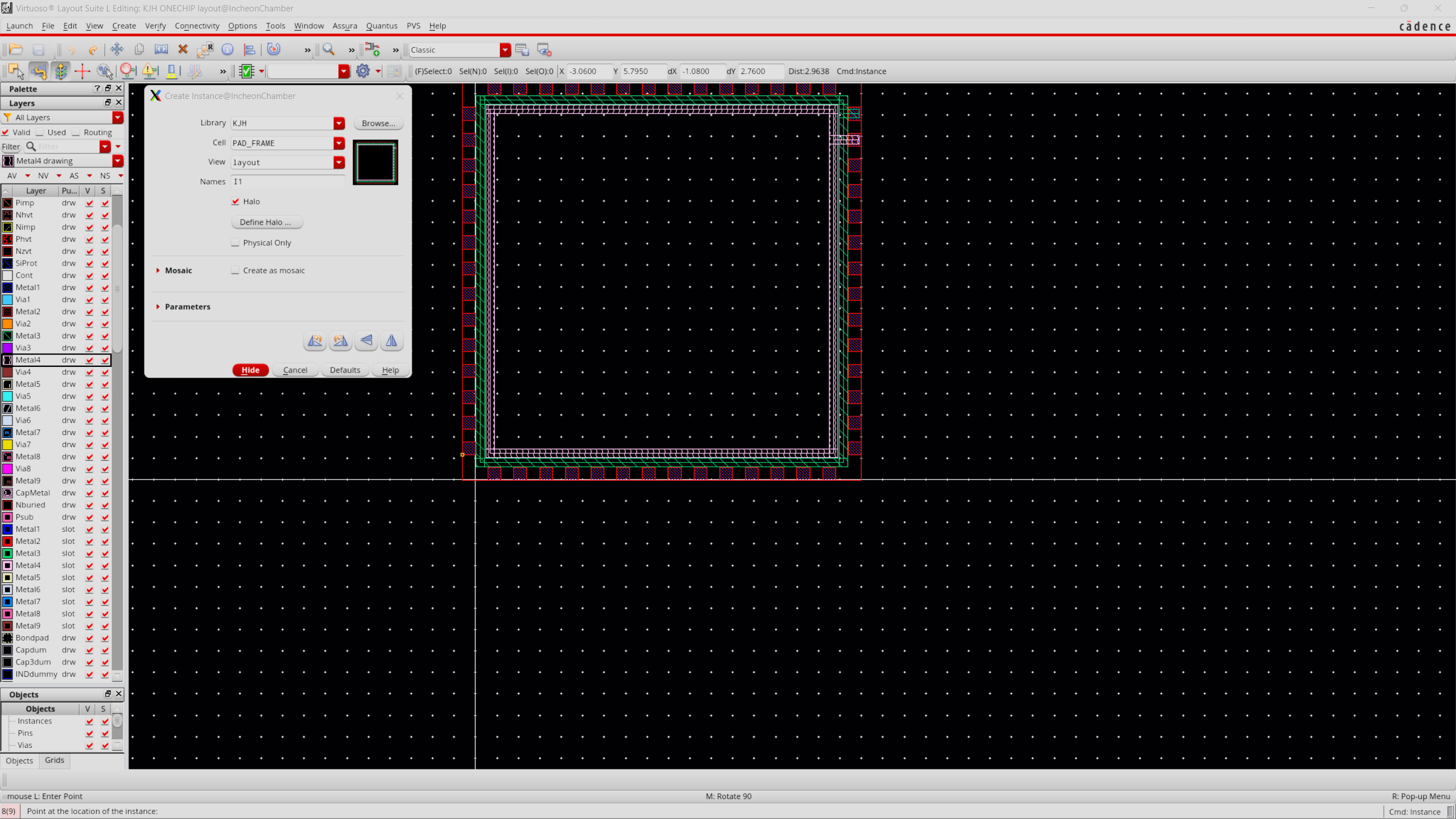Click the rotate left icon in dialog

(315, 341)
